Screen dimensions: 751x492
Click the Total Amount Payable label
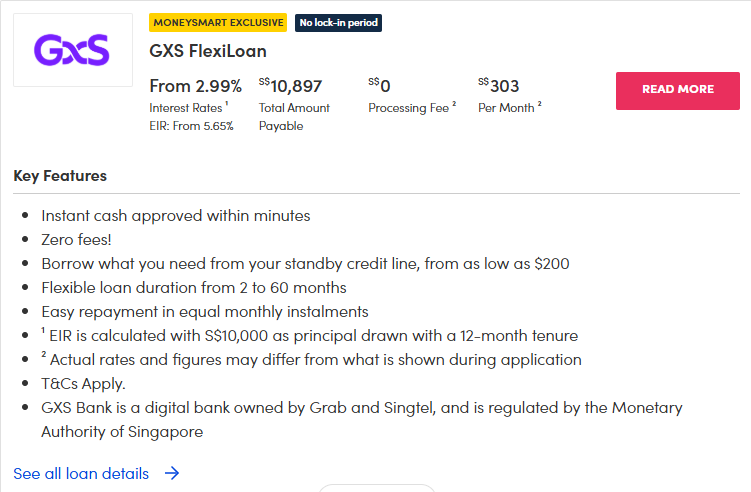[293, 116]
